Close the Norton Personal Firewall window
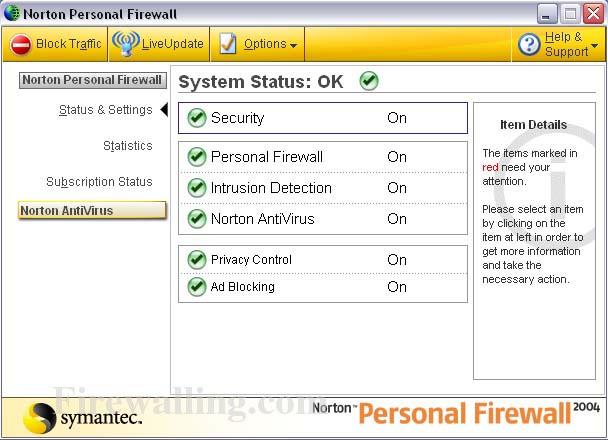Viewport: 608px width, 440px height. (594, 14)
